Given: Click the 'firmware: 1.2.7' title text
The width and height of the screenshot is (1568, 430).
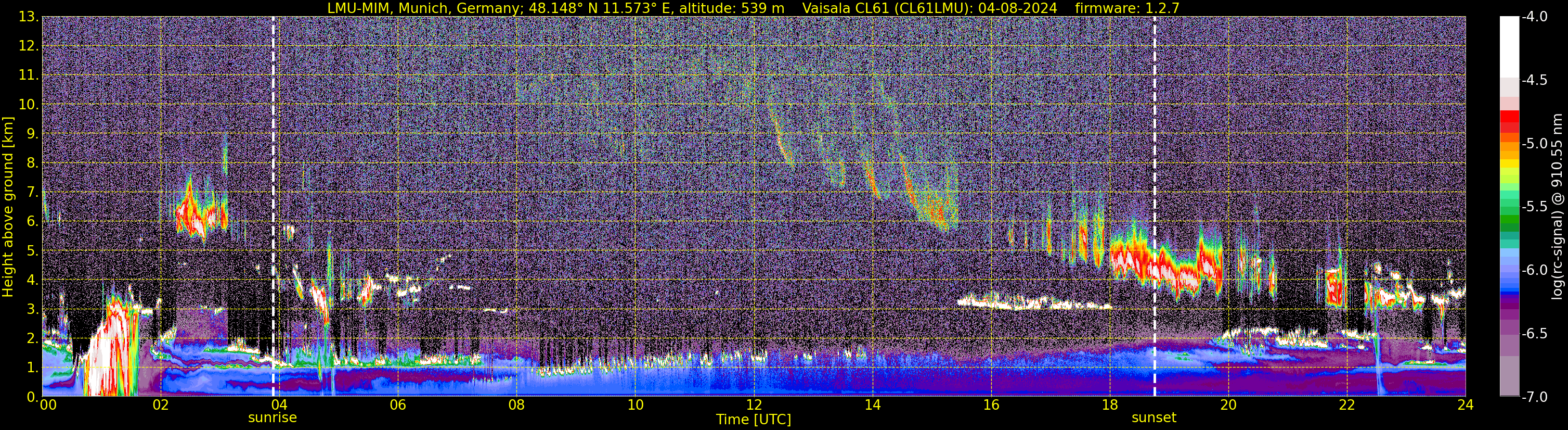Looking at the screenshot, I should click(1126, 8).
